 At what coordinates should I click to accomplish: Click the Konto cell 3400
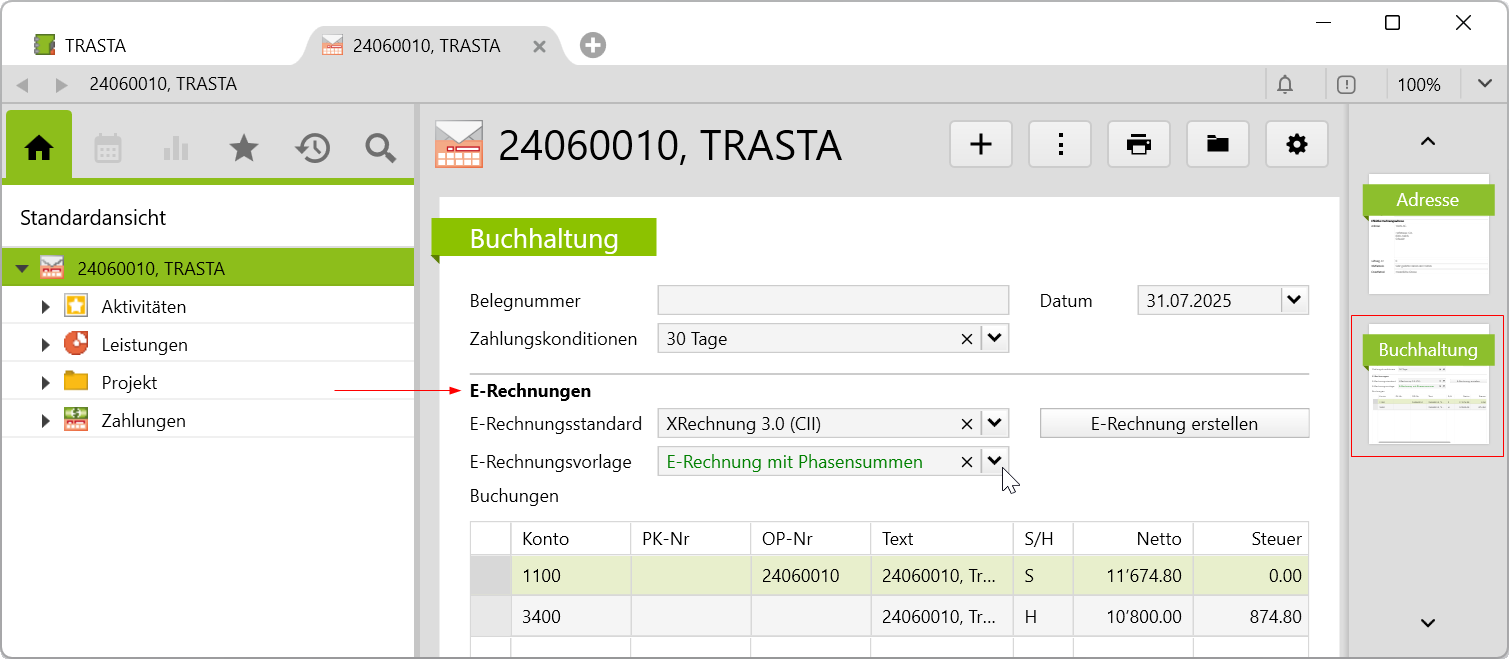coord(571,617)
